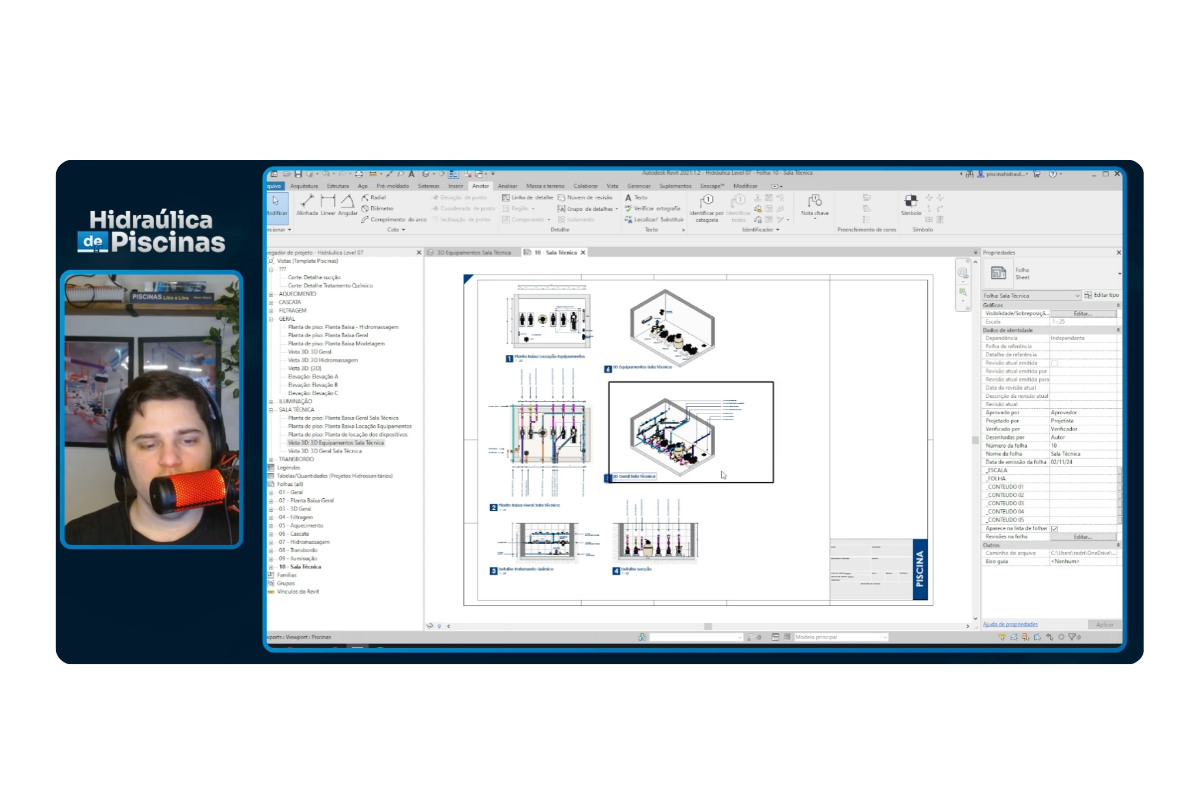Viewport: 1200px width, 800px height.
Task: Toggle the Revisão atual emitida checkbox
Action: [x=1055, y=363]
